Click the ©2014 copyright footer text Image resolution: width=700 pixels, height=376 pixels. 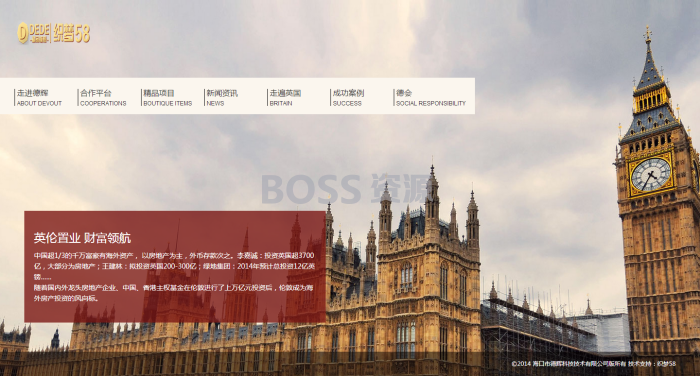click(x=569, y=363)
